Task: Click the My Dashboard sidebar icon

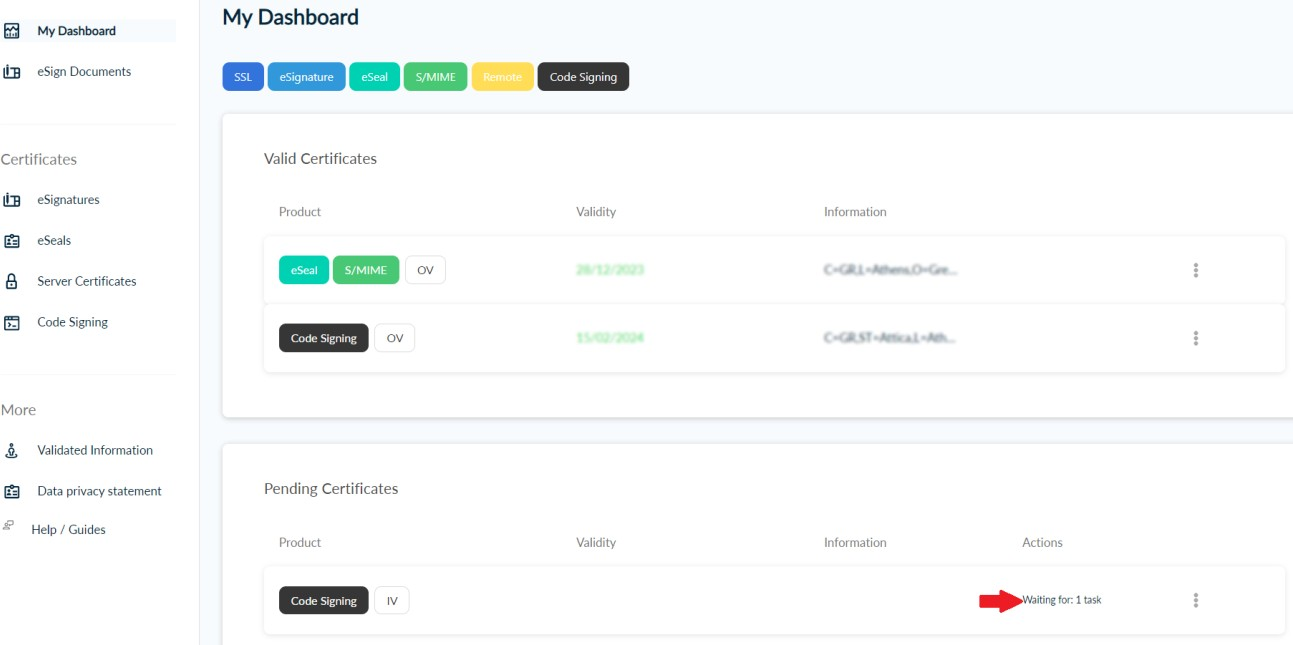Action: pyautogui.click(x=12, y=31)
